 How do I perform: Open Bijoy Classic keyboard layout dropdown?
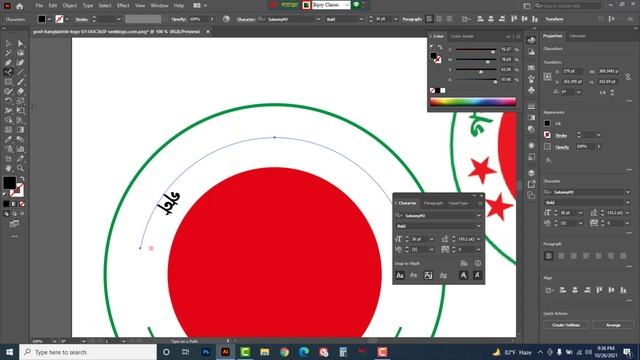click(x=347, y=5)
